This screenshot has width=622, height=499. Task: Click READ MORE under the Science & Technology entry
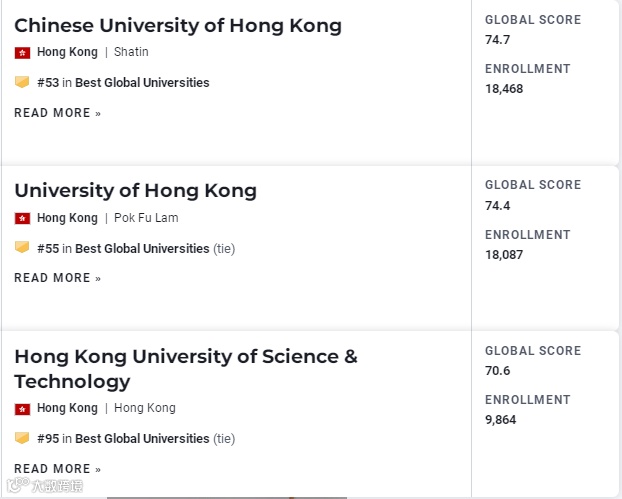(x=58, y=468)
